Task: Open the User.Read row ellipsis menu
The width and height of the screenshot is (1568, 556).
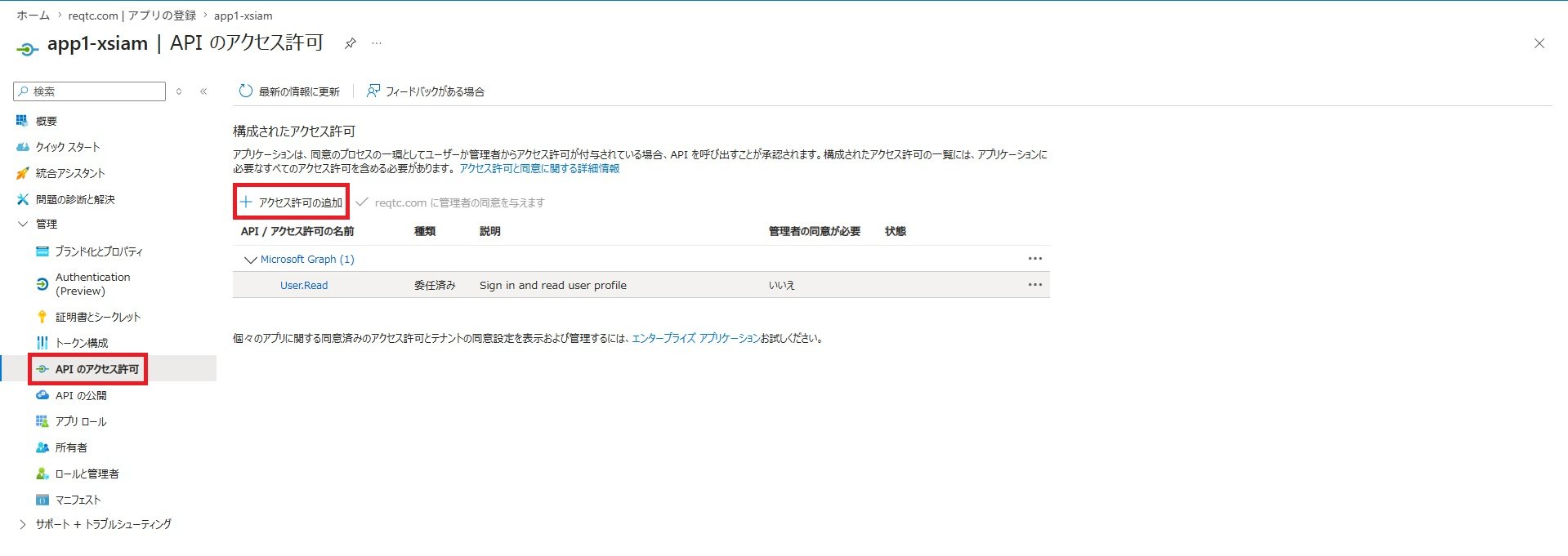Action: 1035,285
